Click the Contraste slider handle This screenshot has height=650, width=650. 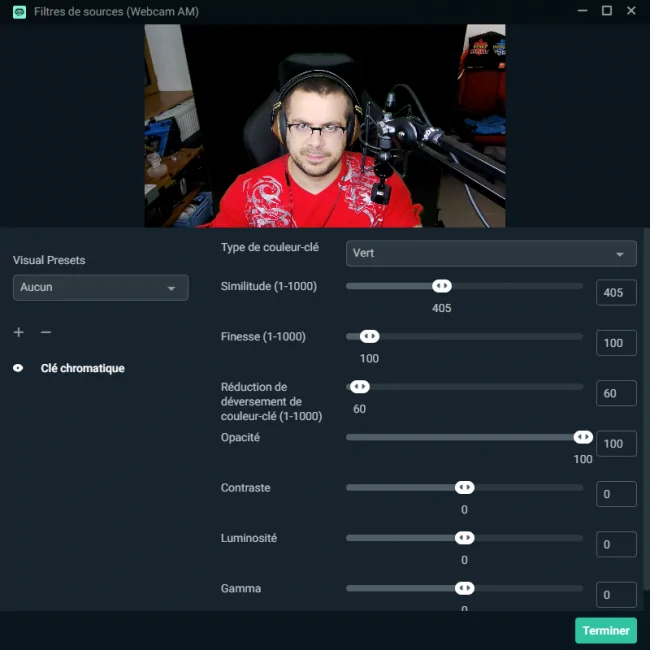click(464, 488)
